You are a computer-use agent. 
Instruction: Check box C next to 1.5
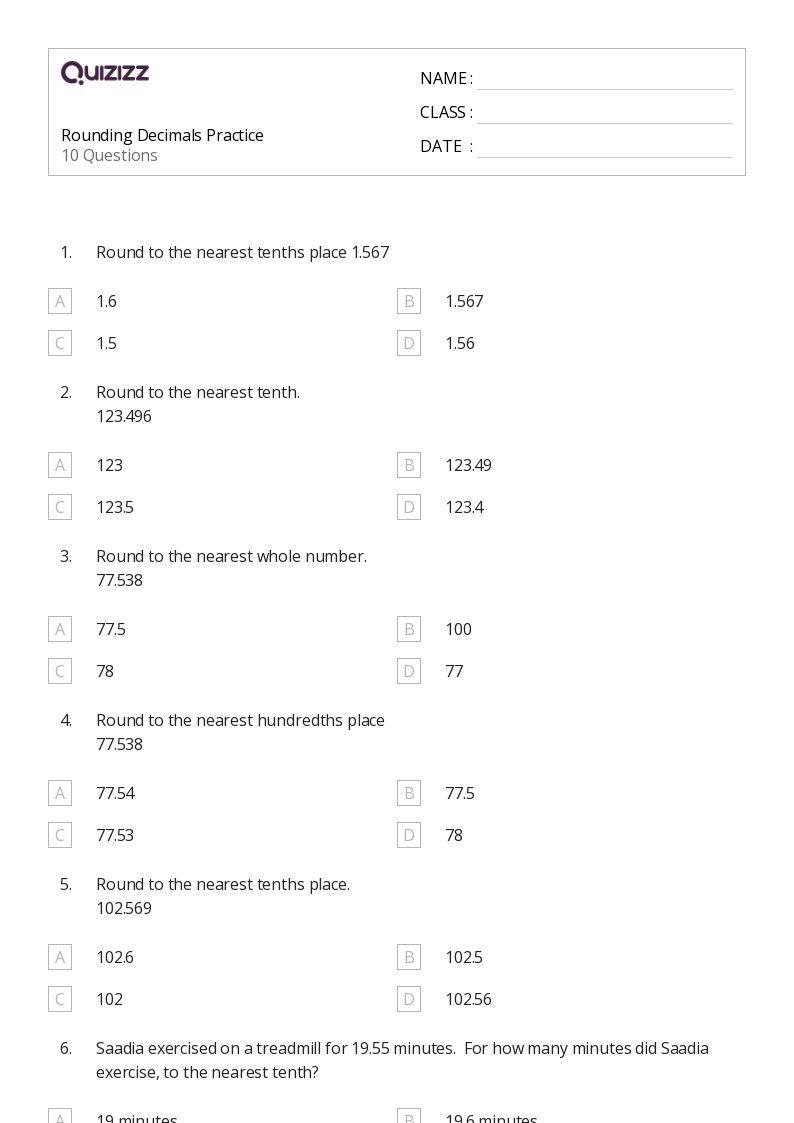click(x=60, y=344)
